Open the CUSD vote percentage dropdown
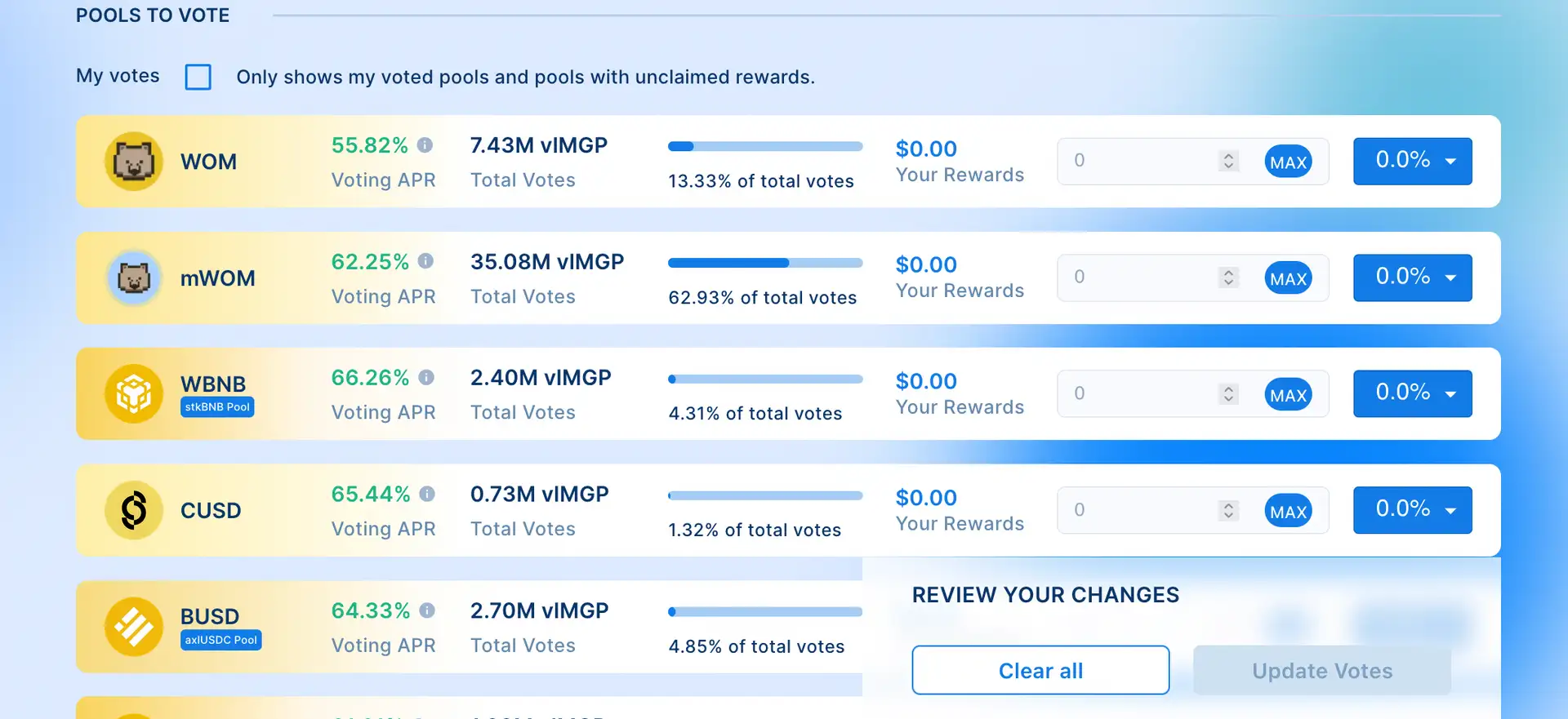Screen dimensions: 1568x719 [x=1412, y=510]
